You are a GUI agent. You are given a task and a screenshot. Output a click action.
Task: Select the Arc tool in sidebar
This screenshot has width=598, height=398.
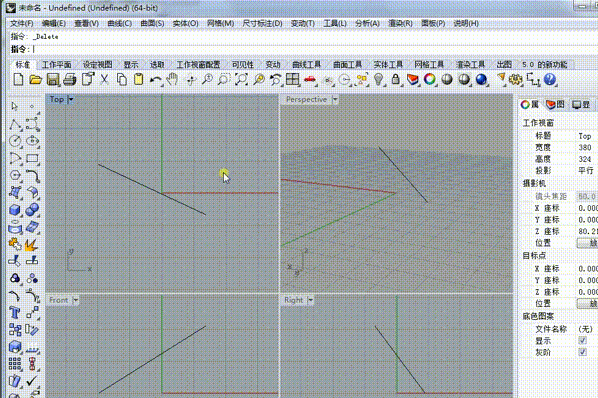tap(15, 158)
